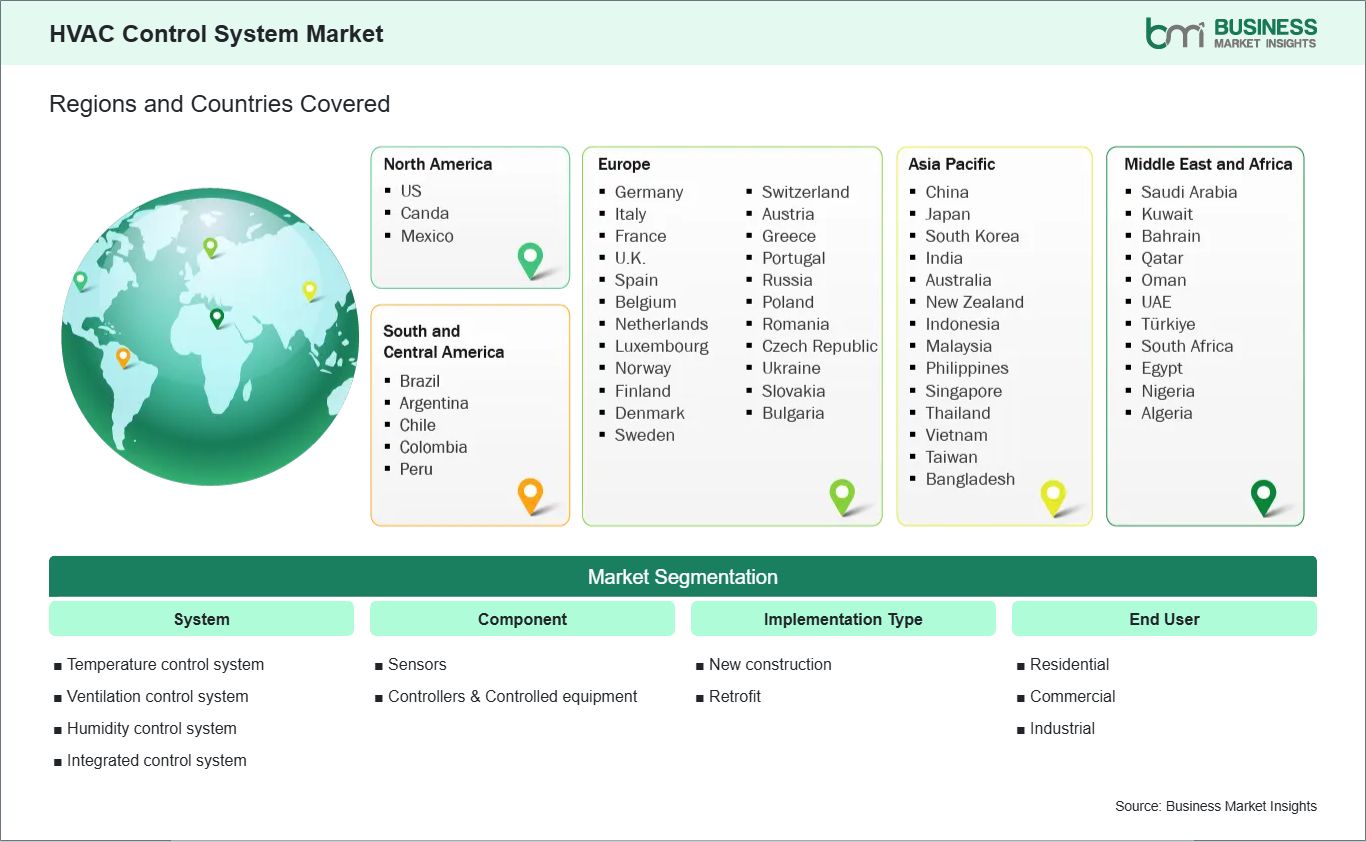This screenshot has width=1366, height=842.
Task: Click the dark green pin in Middle East and Africa box
Action: 1264,494
